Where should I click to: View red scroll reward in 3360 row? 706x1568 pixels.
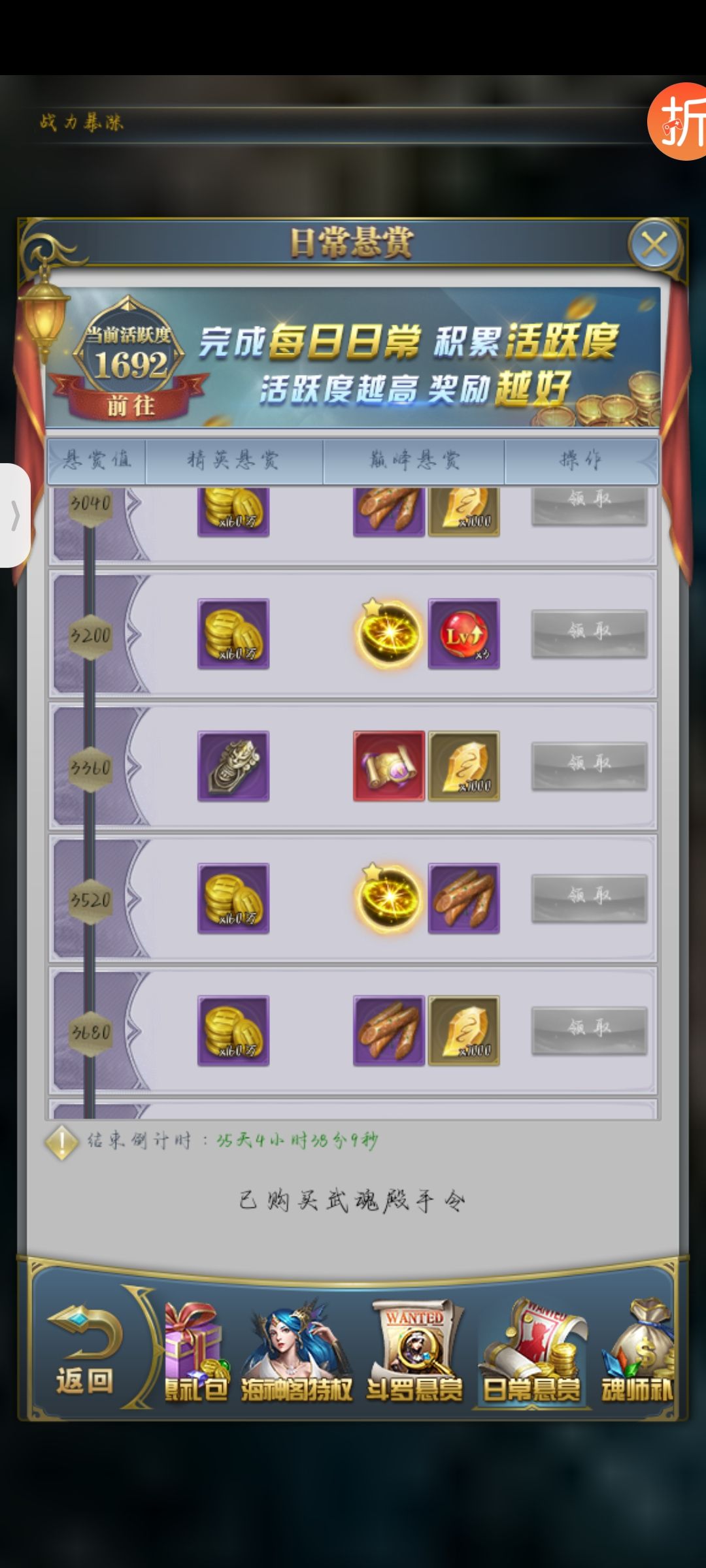(x=389, y=766)
